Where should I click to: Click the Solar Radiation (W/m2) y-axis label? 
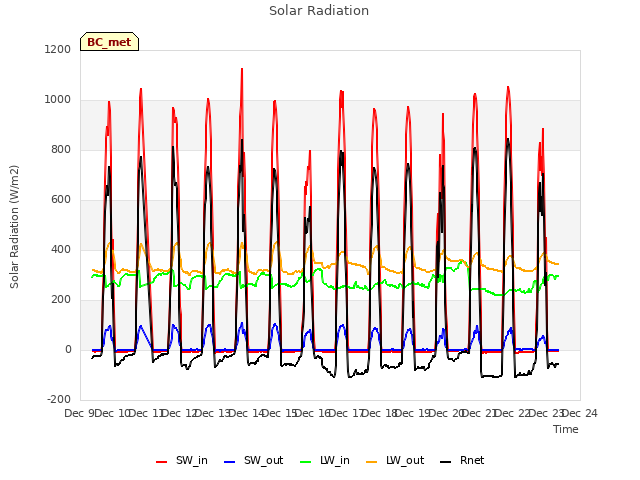[14, 227]
